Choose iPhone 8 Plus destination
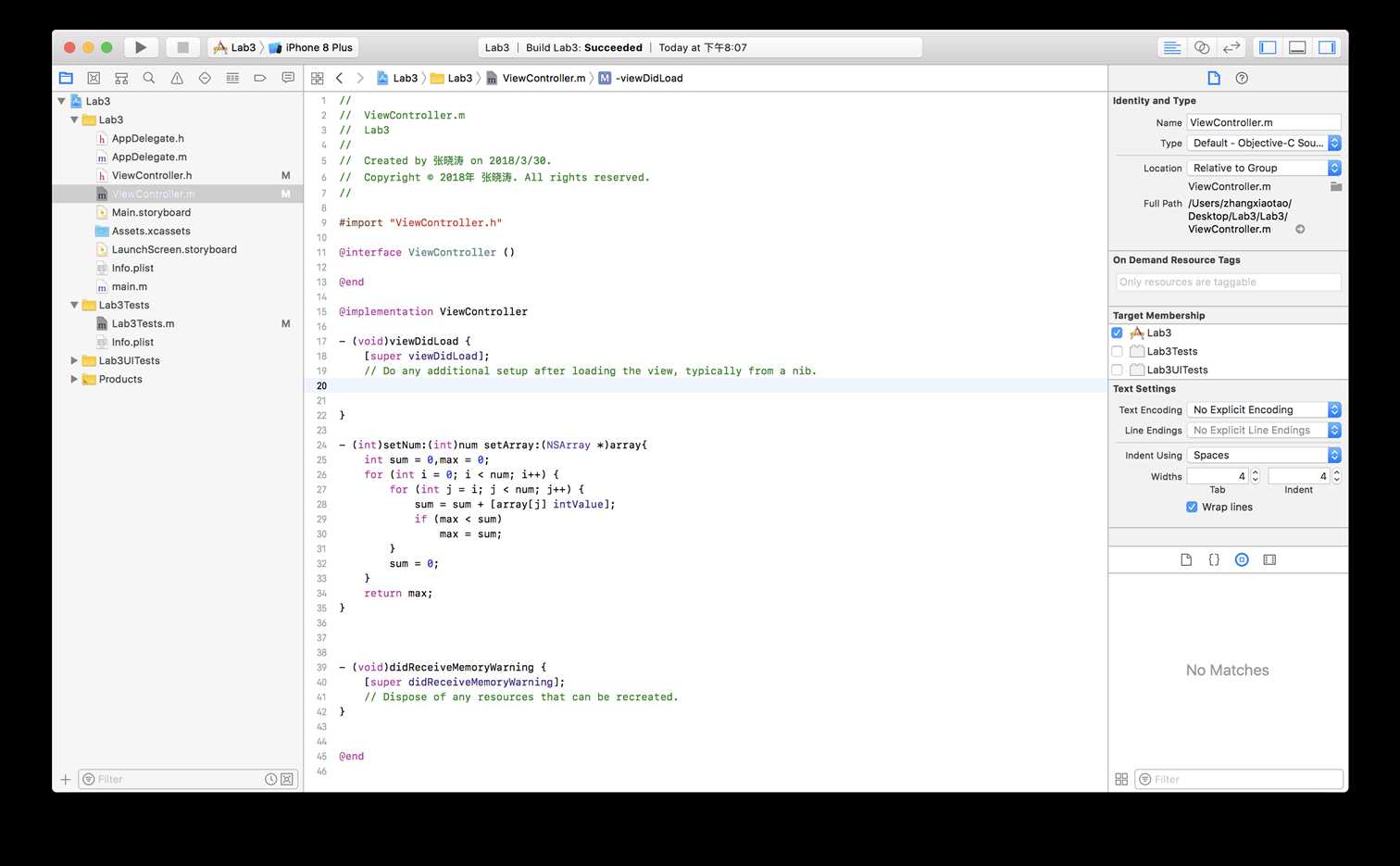 [311, 47]
